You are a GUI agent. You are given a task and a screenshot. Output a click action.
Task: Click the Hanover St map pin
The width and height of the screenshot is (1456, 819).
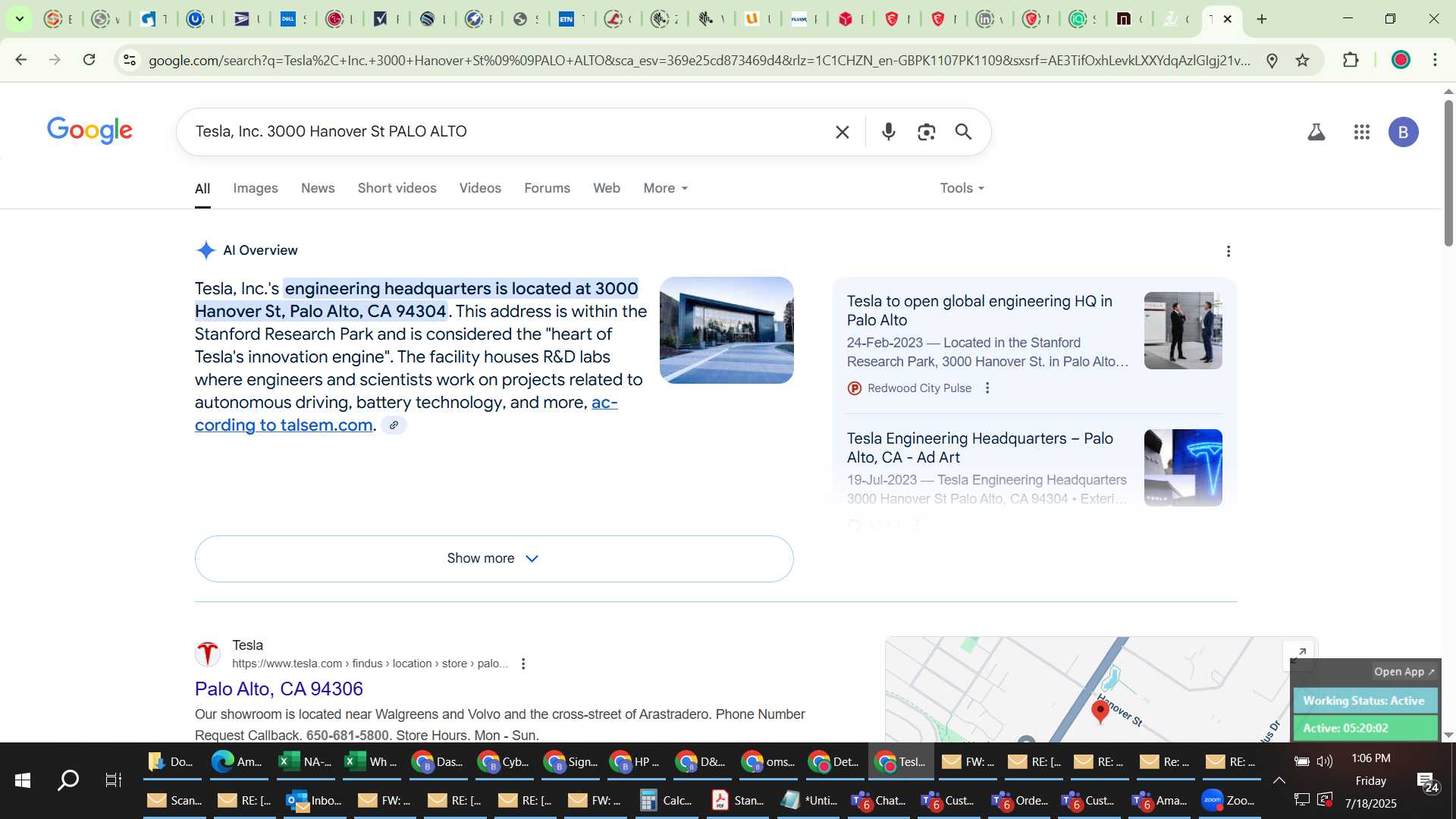tap(1100, 711)
